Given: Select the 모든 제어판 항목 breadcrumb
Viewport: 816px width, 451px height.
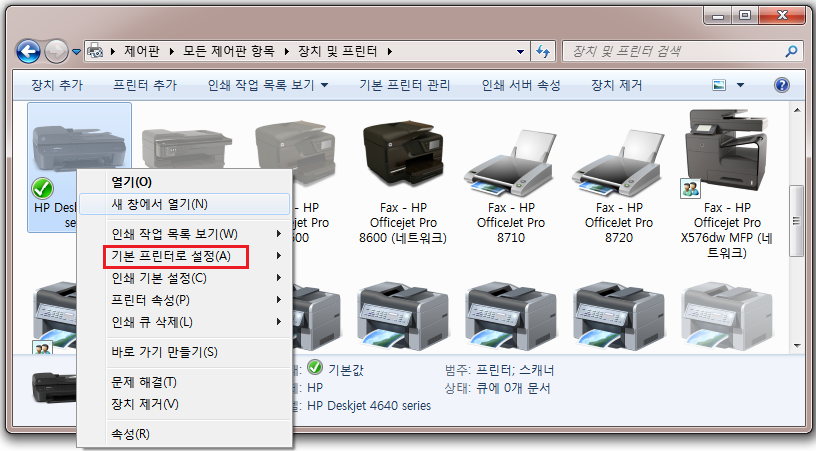Looking at the screenshot, I should (x=228, y=51).
